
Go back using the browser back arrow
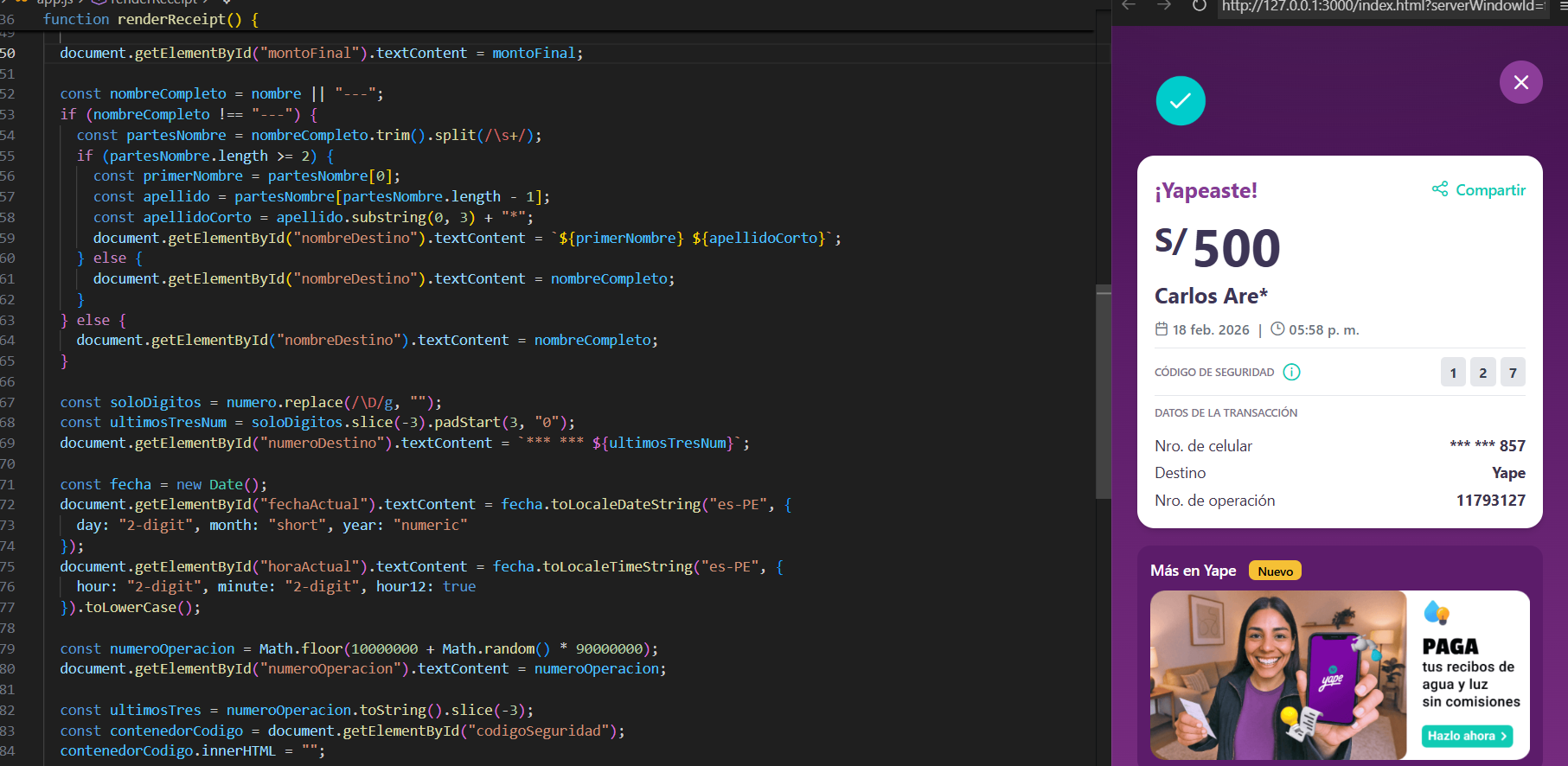1128,6
